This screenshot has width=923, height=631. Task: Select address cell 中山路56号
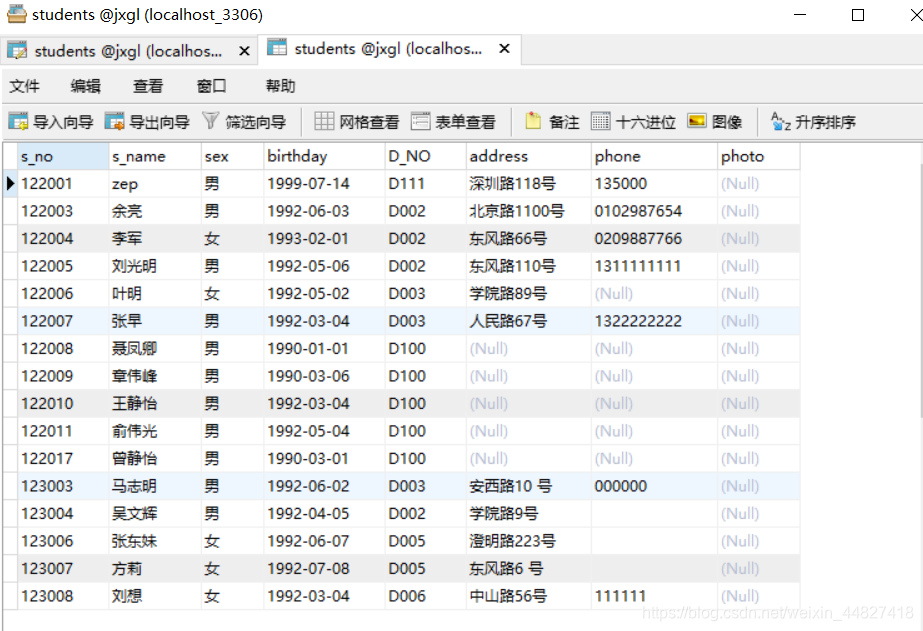coord(529,596)
